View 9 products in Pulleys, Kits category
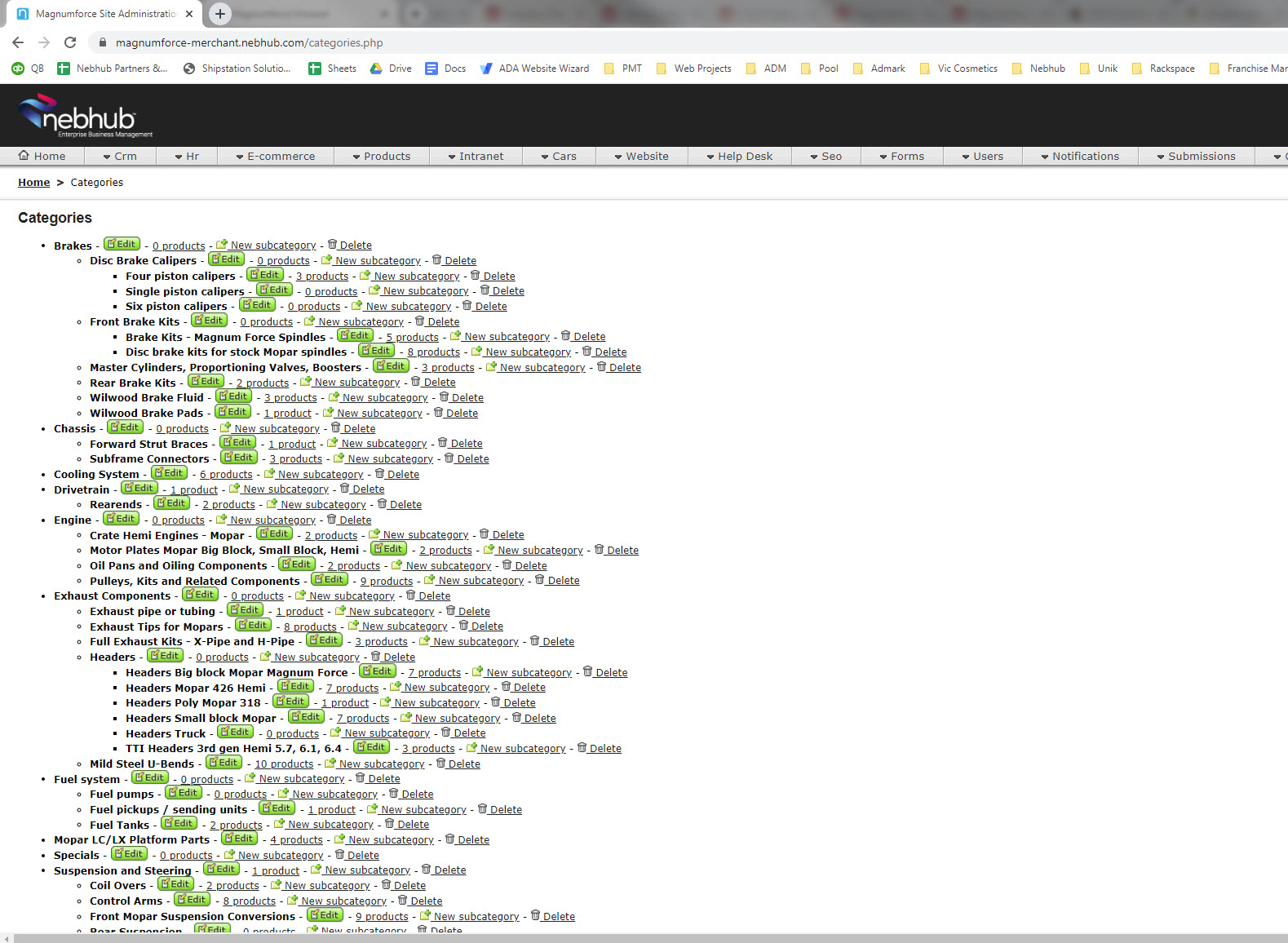 387,582
